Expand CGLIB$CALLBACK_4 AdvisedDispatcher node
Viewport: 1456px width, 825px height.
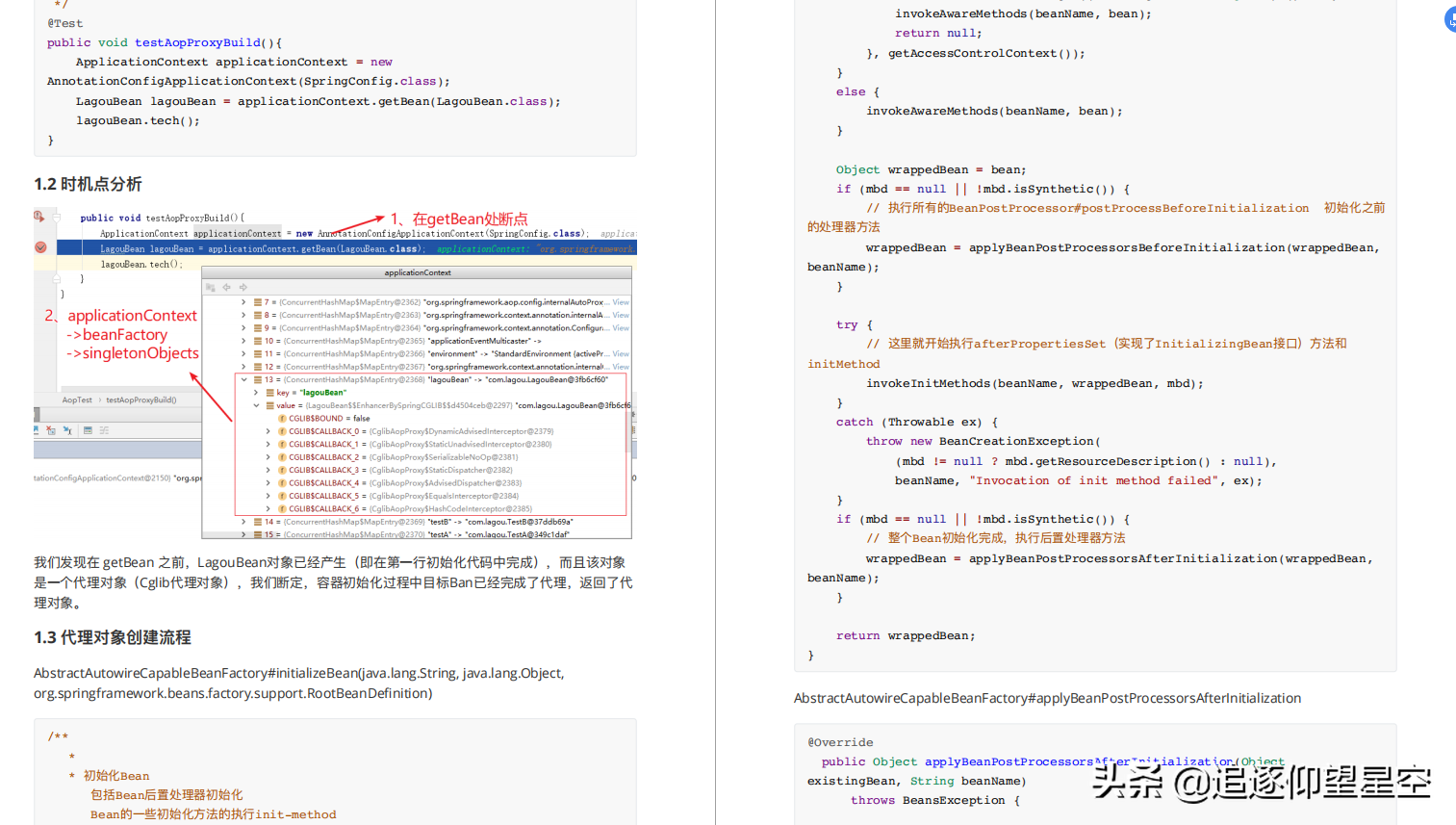point(268,483)
